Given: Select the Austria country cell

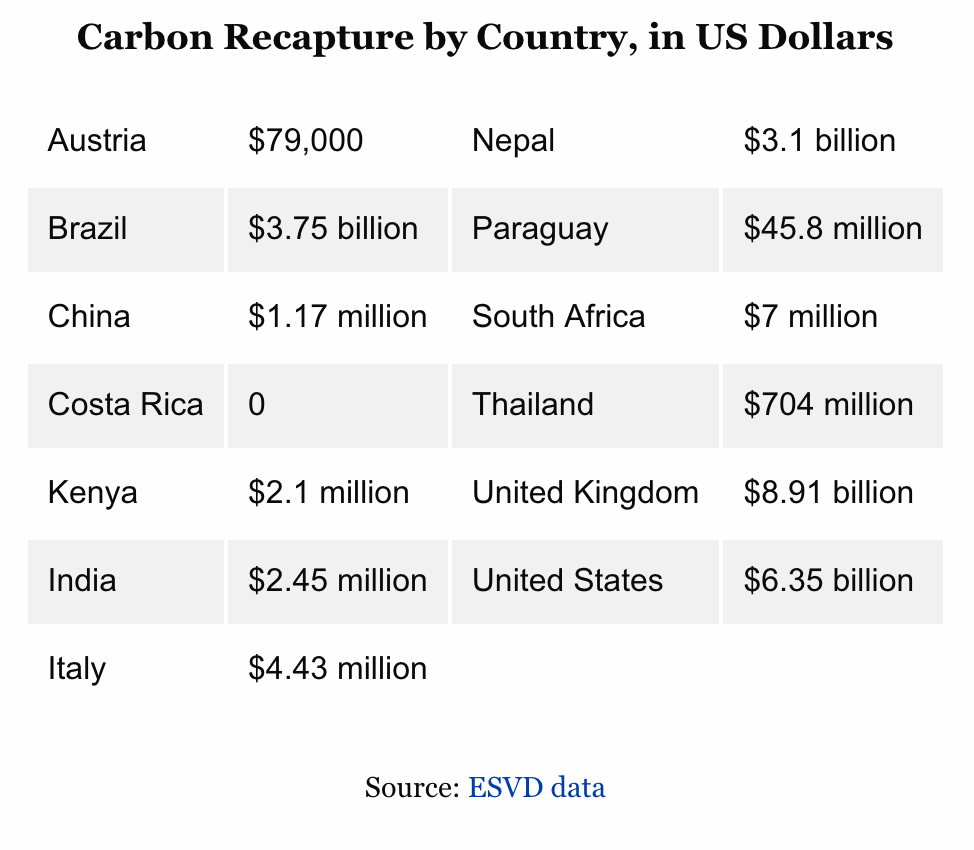Looking at the screenshot, I should pos(97,140).
